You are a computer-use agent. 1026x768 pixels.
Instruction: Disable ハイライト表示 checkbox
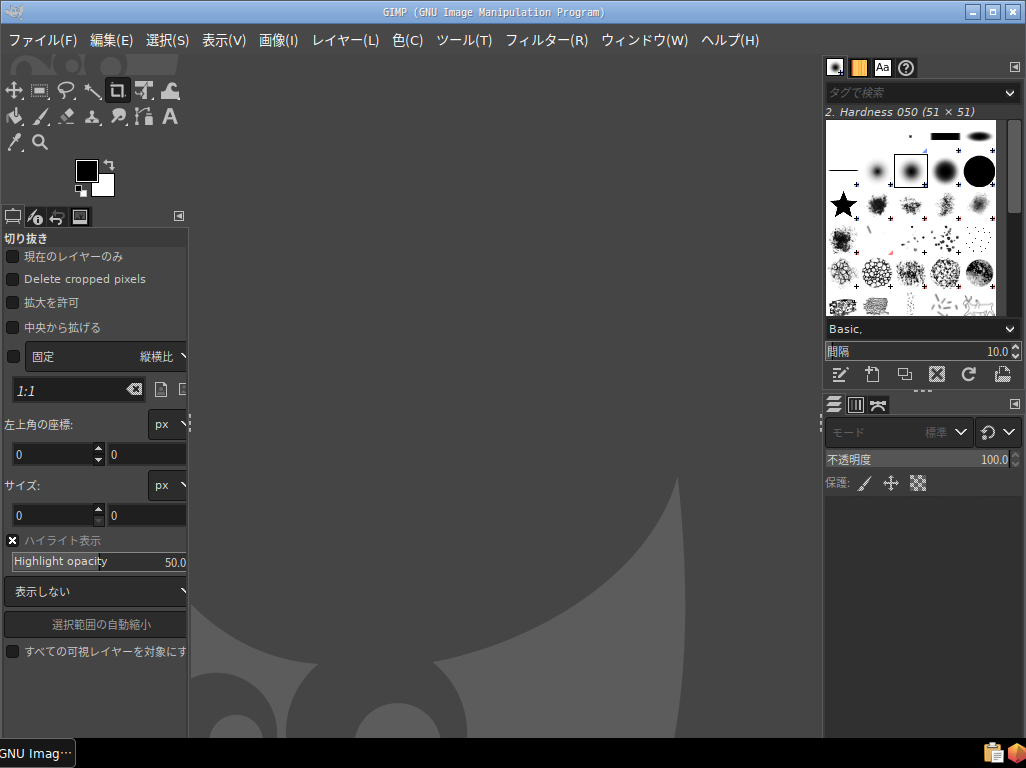(x=12, y=540)
